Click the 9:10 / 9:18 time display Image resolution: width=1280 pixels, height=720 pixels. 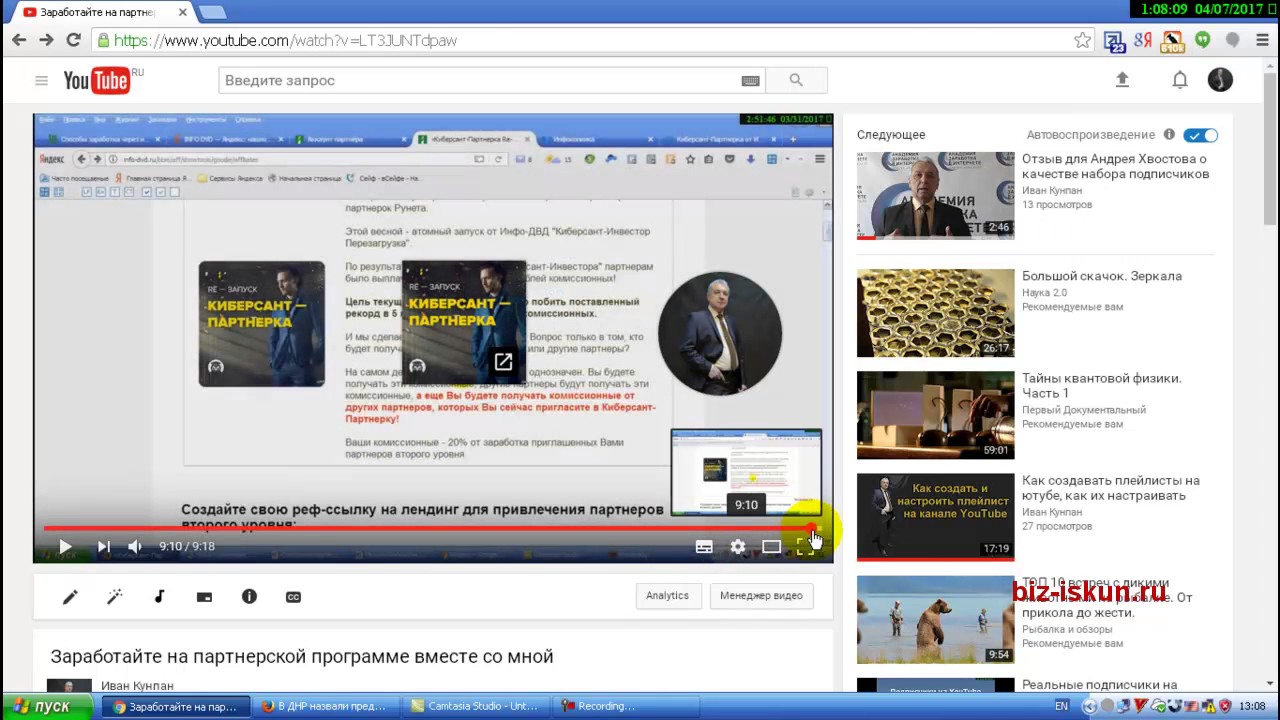pos(187,546)
